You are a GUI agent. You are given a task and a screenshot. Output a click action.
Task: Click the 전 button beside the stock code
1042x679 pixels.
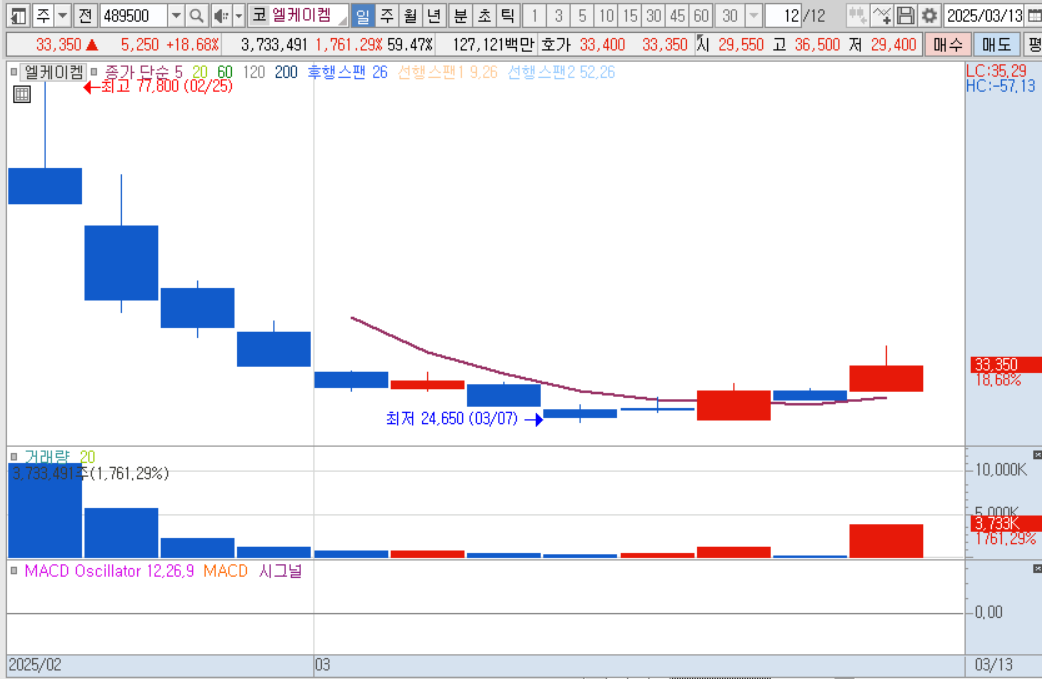coord(85,15)
